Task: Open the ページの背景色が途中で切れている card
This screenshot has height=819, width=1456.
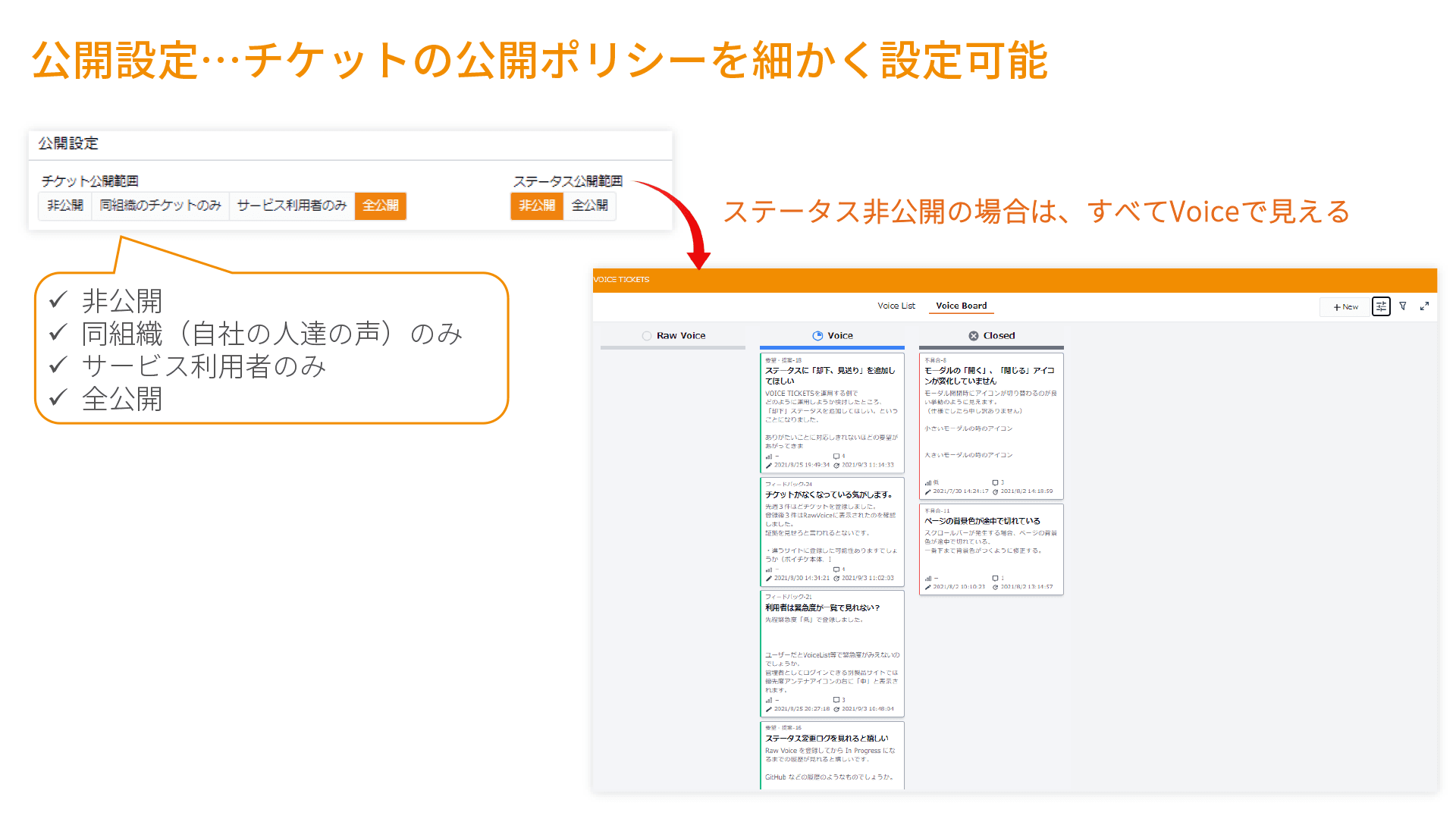Action: tap(982, 521)
